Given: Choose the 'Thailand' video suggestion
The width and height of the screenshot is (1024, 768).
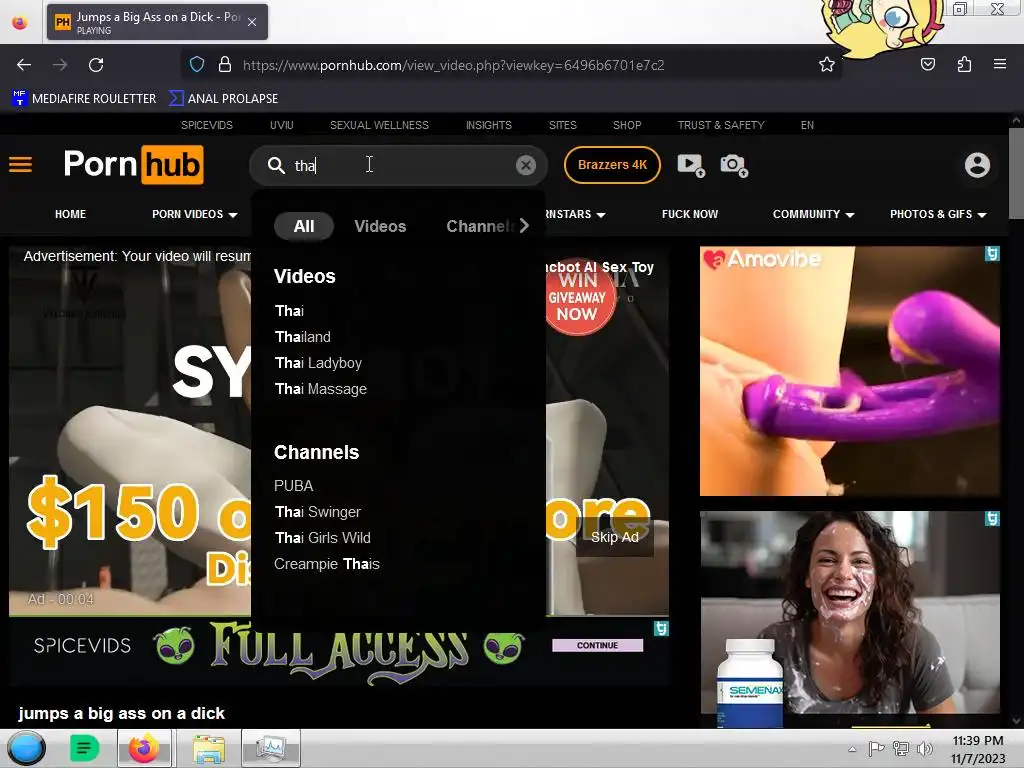Looking at the screenshot, I should click(x=302, y=337).
